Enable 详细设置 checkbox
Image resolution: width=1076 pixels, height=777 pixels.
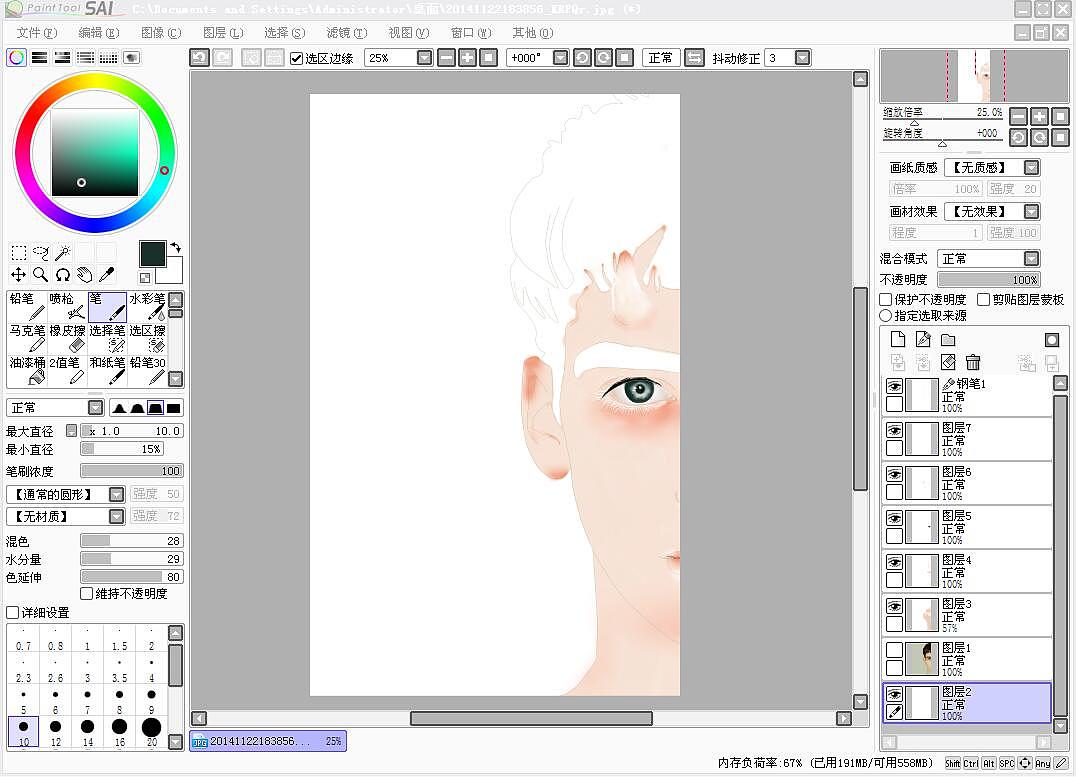[x=12, y=612]
